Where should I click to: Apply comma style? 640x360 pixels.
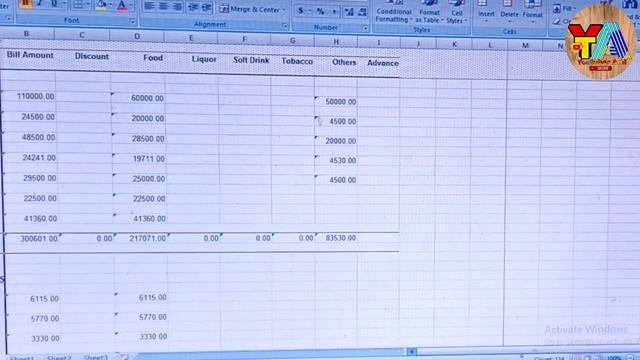[334, 12]
